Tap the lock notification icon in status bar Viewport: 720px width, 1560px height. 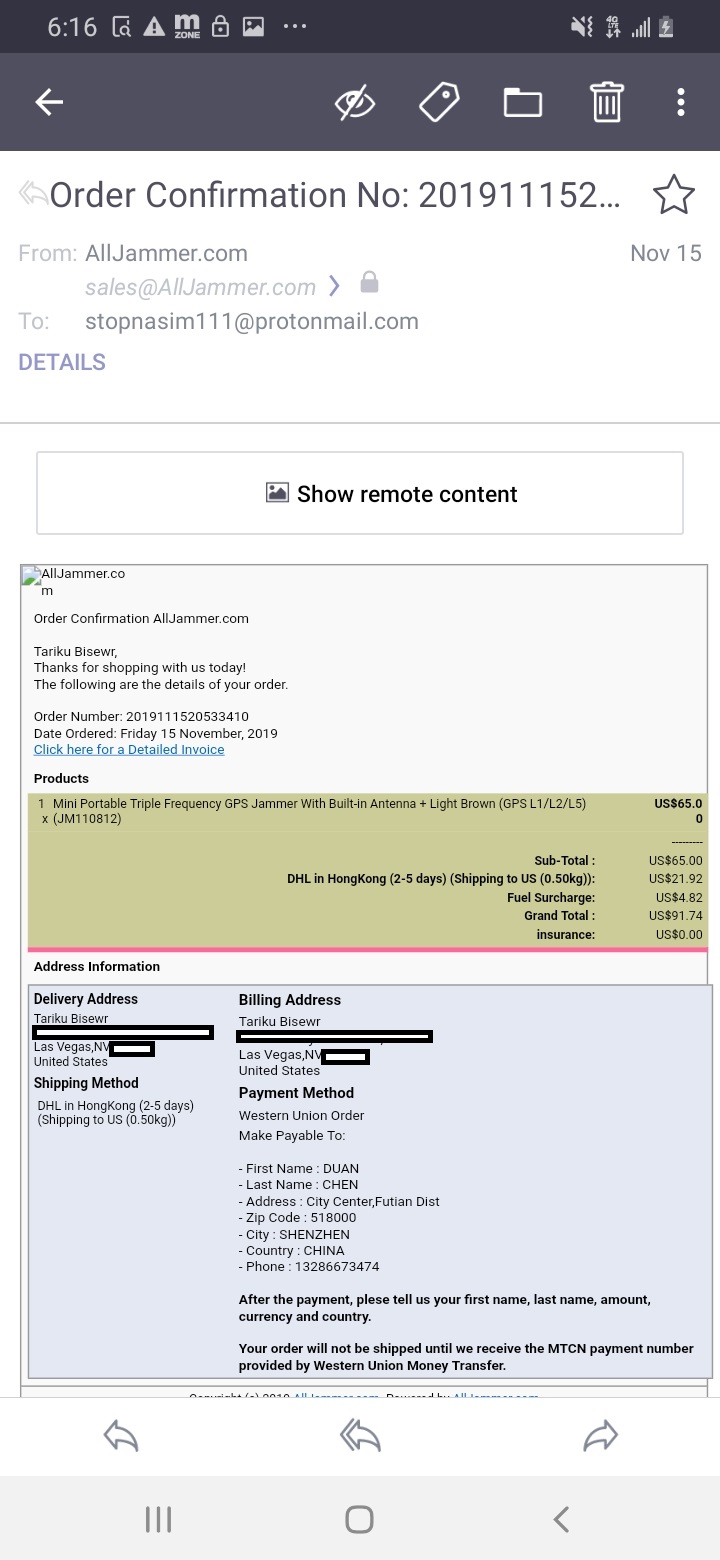coord(220,27)
